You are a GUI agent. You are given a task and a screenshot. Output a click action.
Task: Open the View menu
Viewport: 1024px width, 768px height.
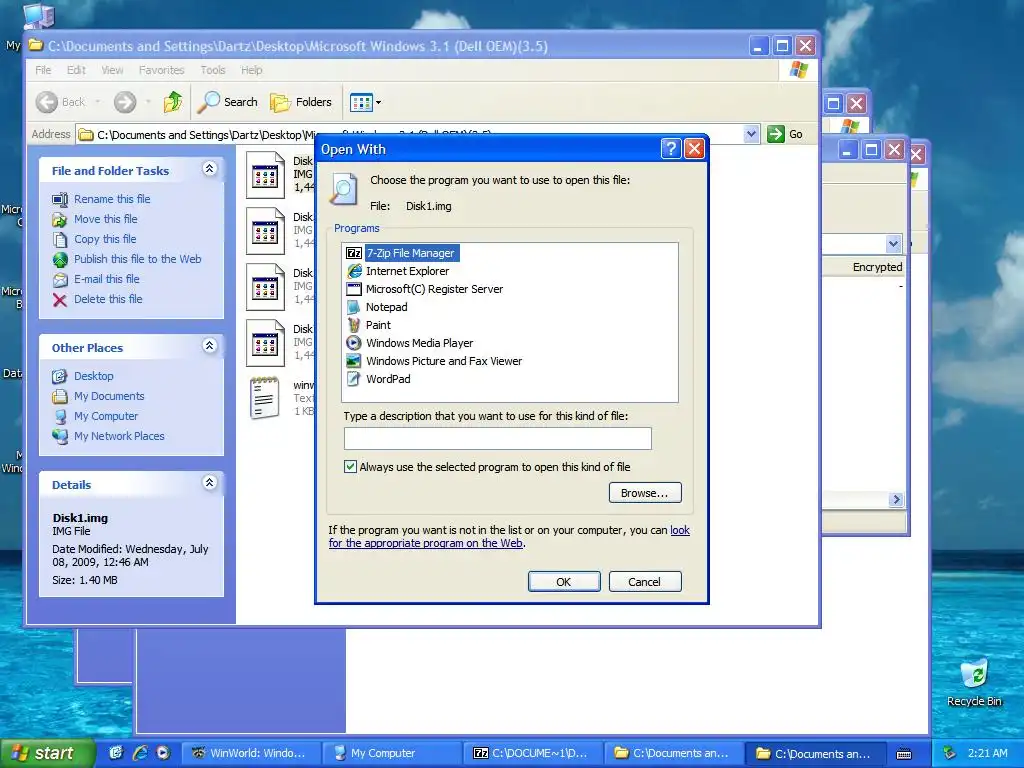point(112,70)
